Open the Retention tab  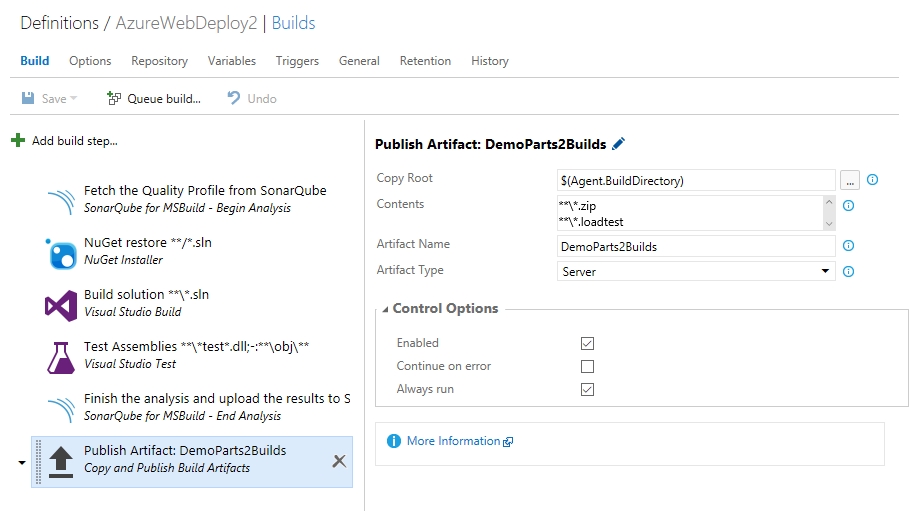coord(426,61)
